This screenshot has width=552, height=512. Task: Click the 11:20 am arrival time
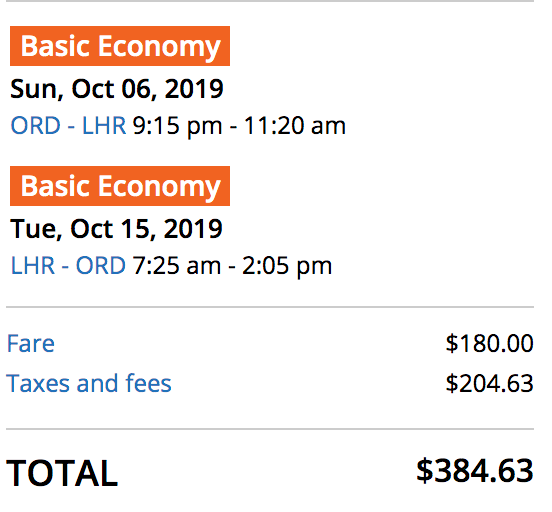click(295, 126)
